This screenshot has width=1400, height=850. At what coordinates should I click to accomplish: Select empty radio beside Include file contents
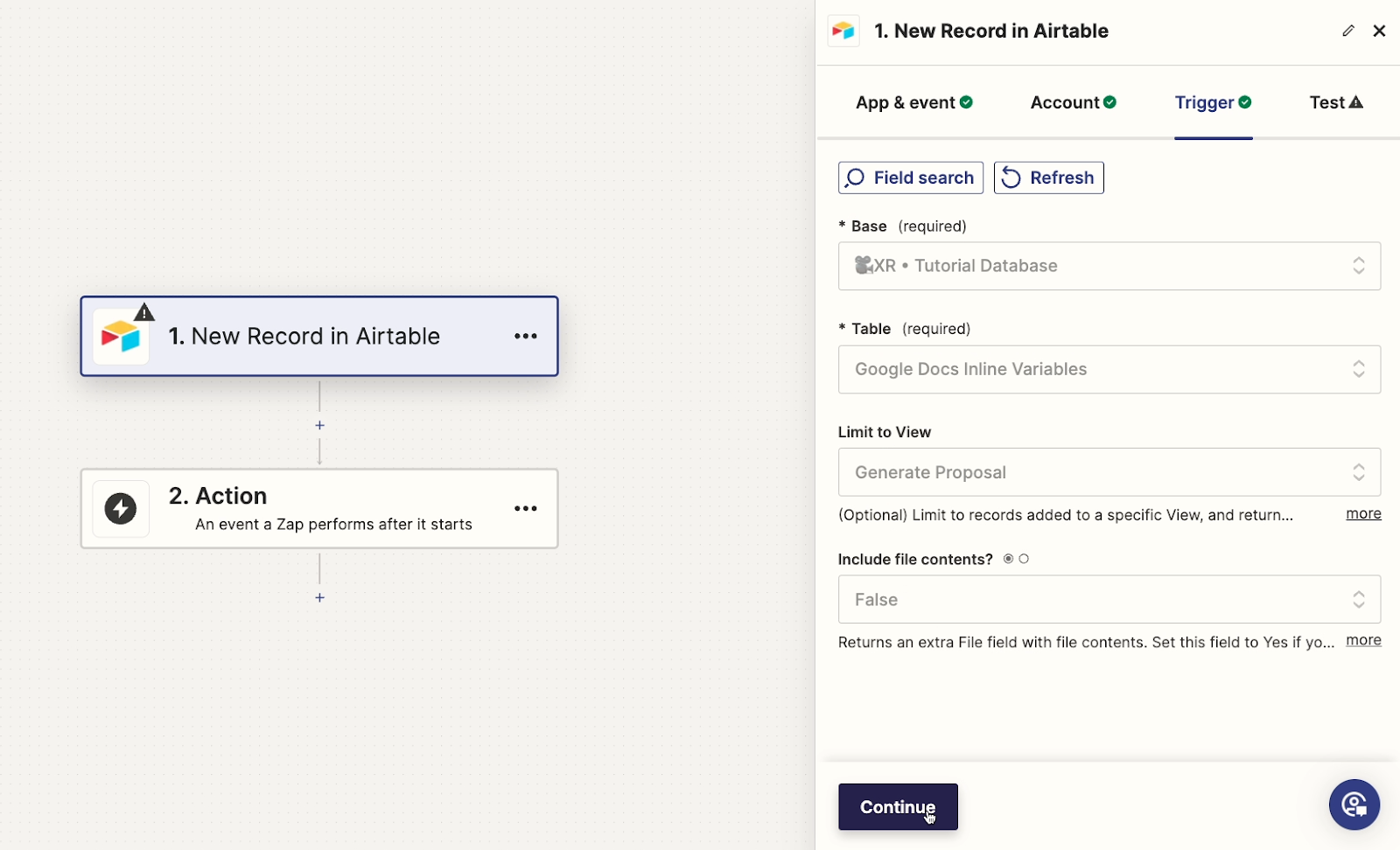(1024, 559)
